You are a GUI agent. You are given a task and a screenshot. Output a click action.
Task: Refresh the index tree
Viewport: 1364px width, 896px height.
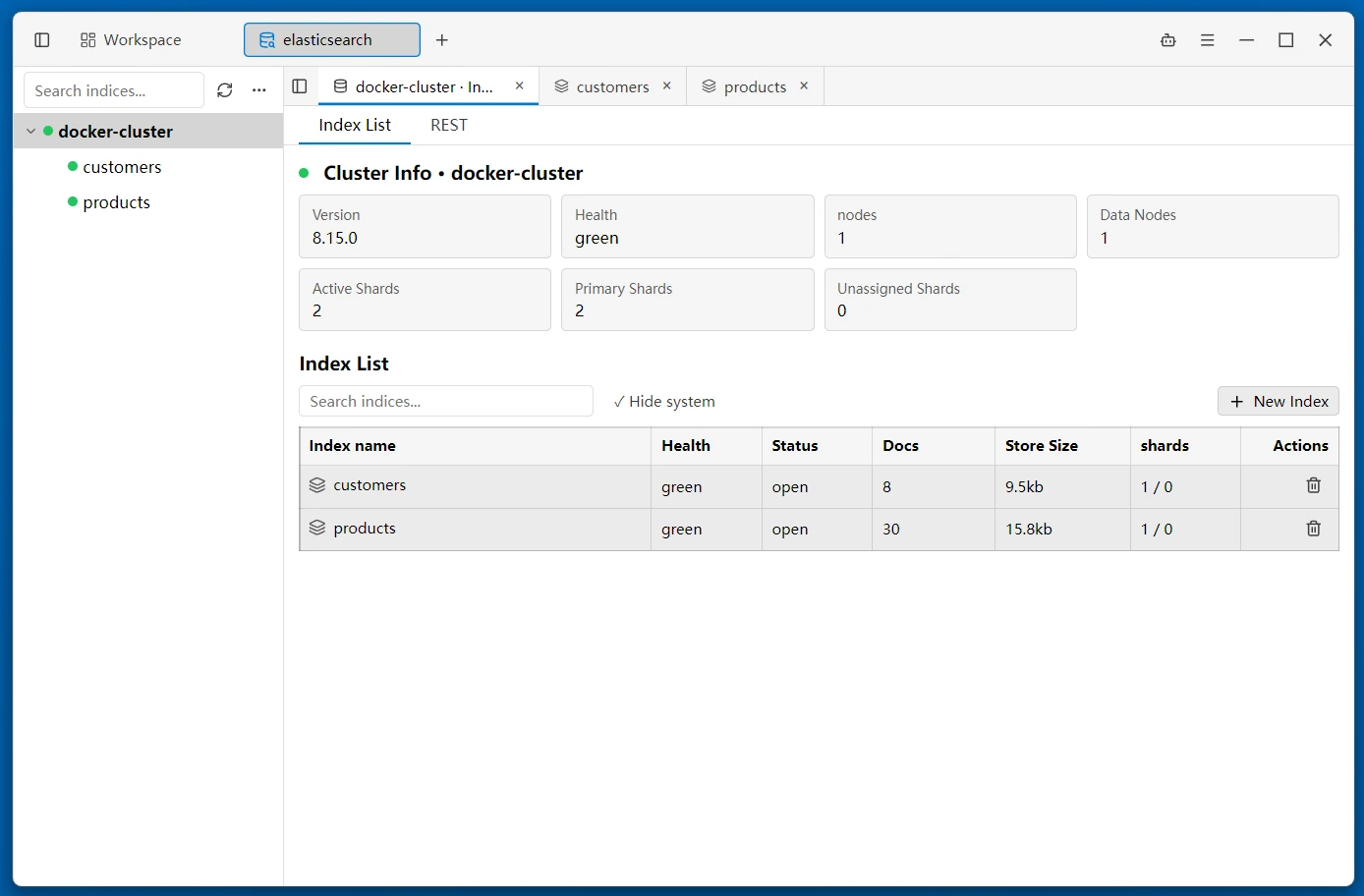[225, 90]
